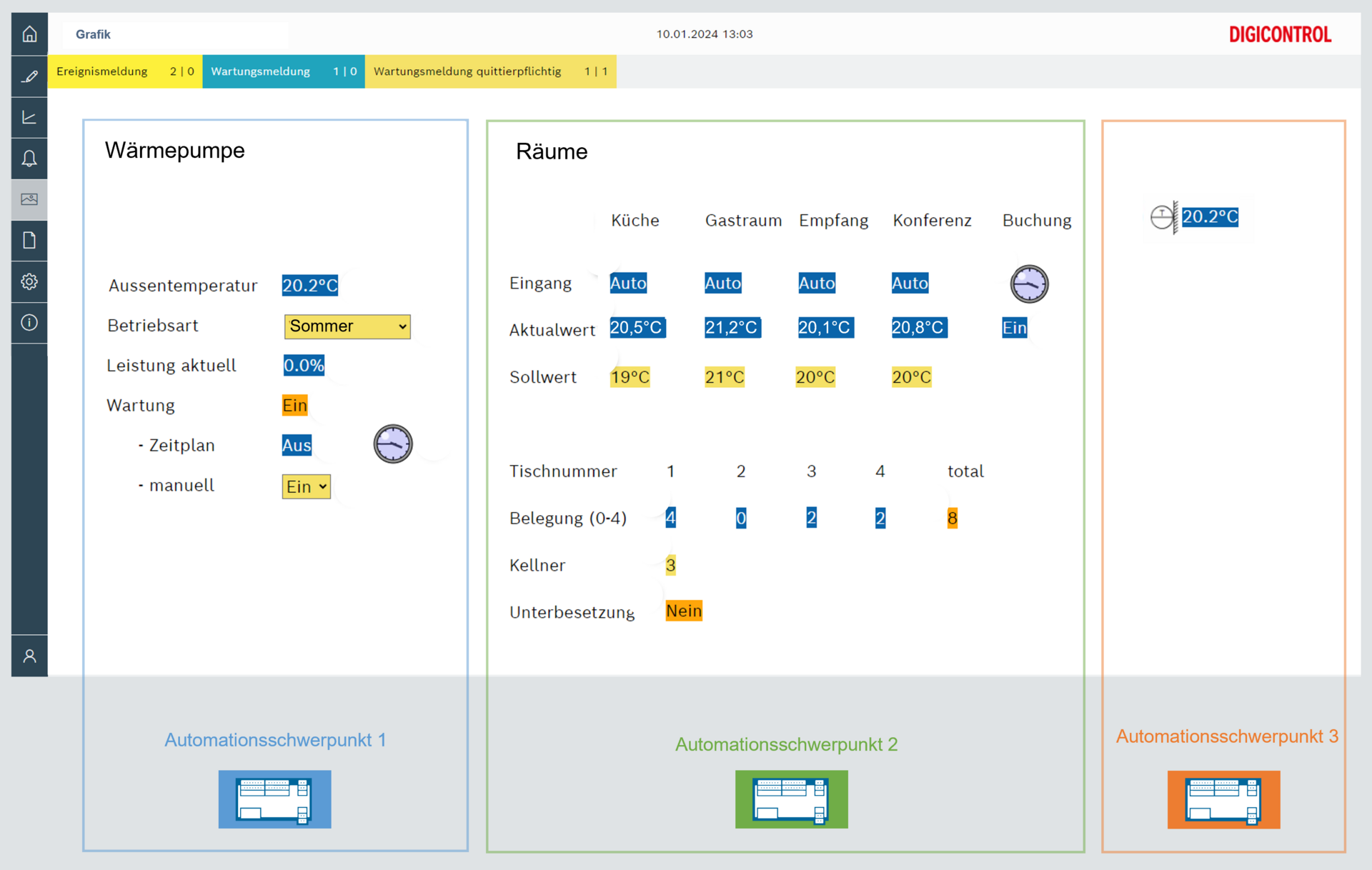Expand the manuell Ein dropdown
This screenshot has height=870, width=1372.
coord(306,486)
